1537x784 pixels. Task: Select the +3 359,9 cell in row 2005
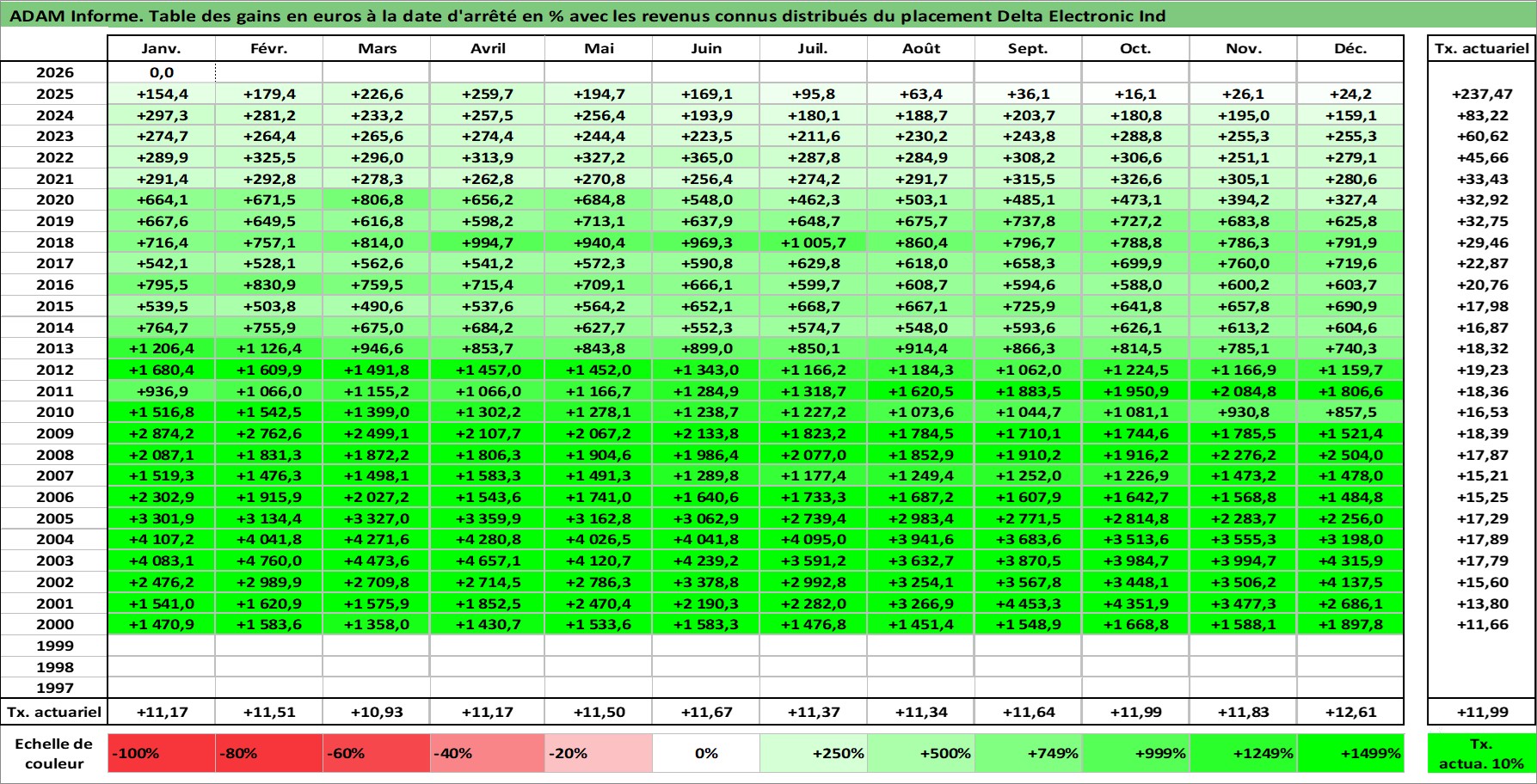488,518
